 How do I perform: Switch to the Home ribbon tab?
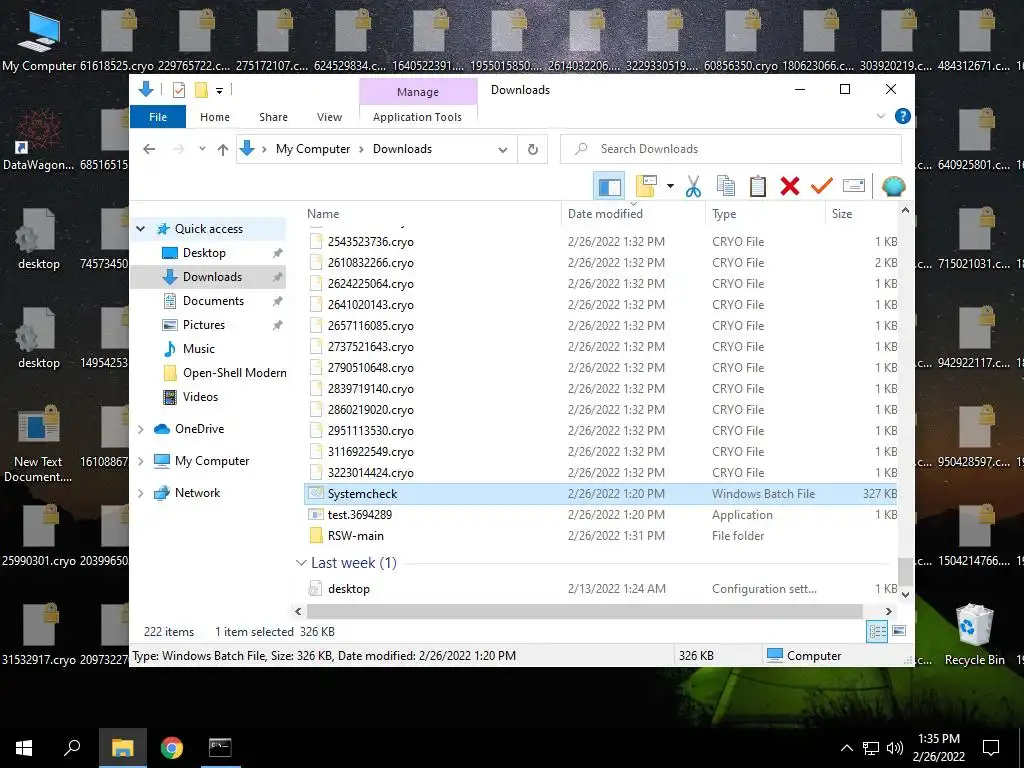click(215, 117)
